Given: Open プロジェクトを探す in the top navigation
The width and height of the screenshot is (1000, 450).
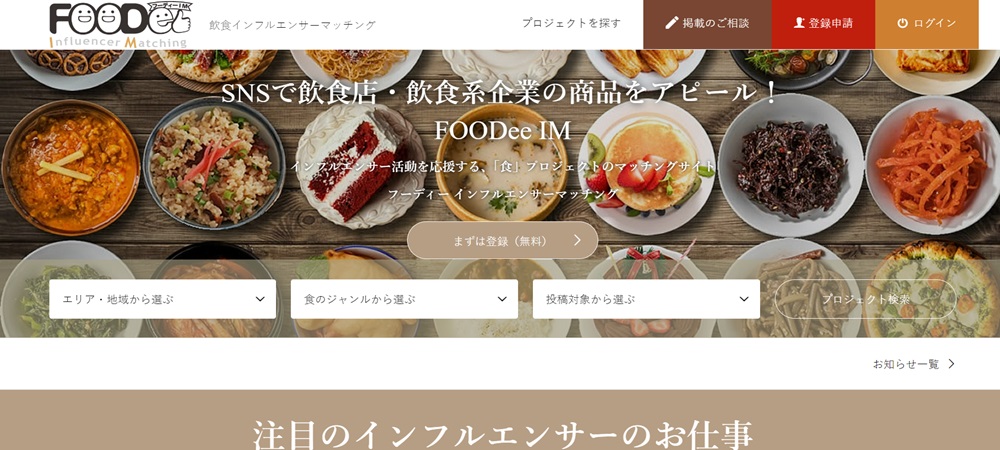Looking at the screenshot, I should [x=571, y=23].
